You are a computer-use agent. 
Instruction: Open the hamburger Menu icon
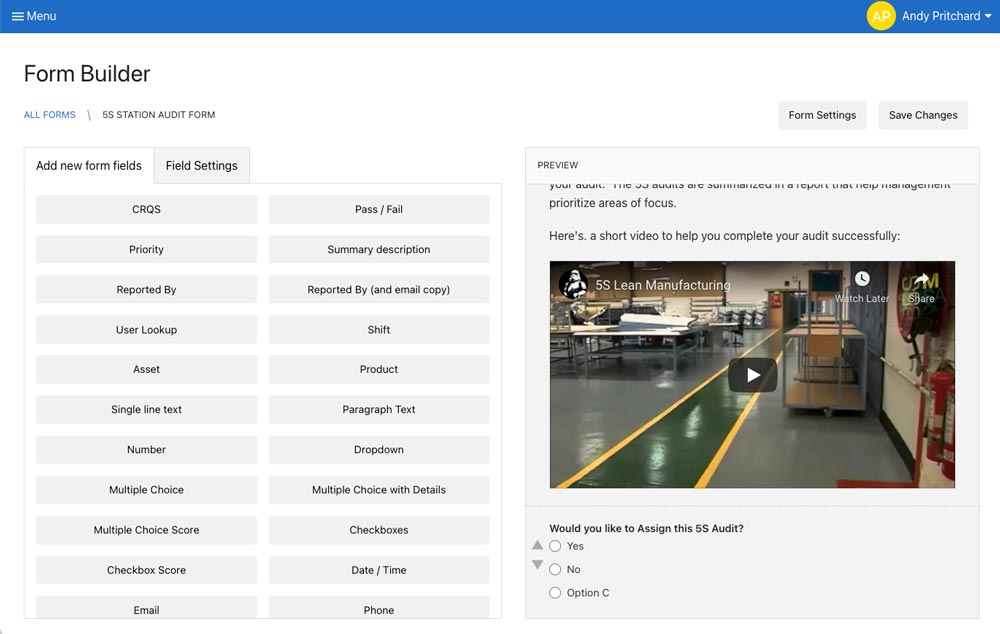tap(18, 16)
